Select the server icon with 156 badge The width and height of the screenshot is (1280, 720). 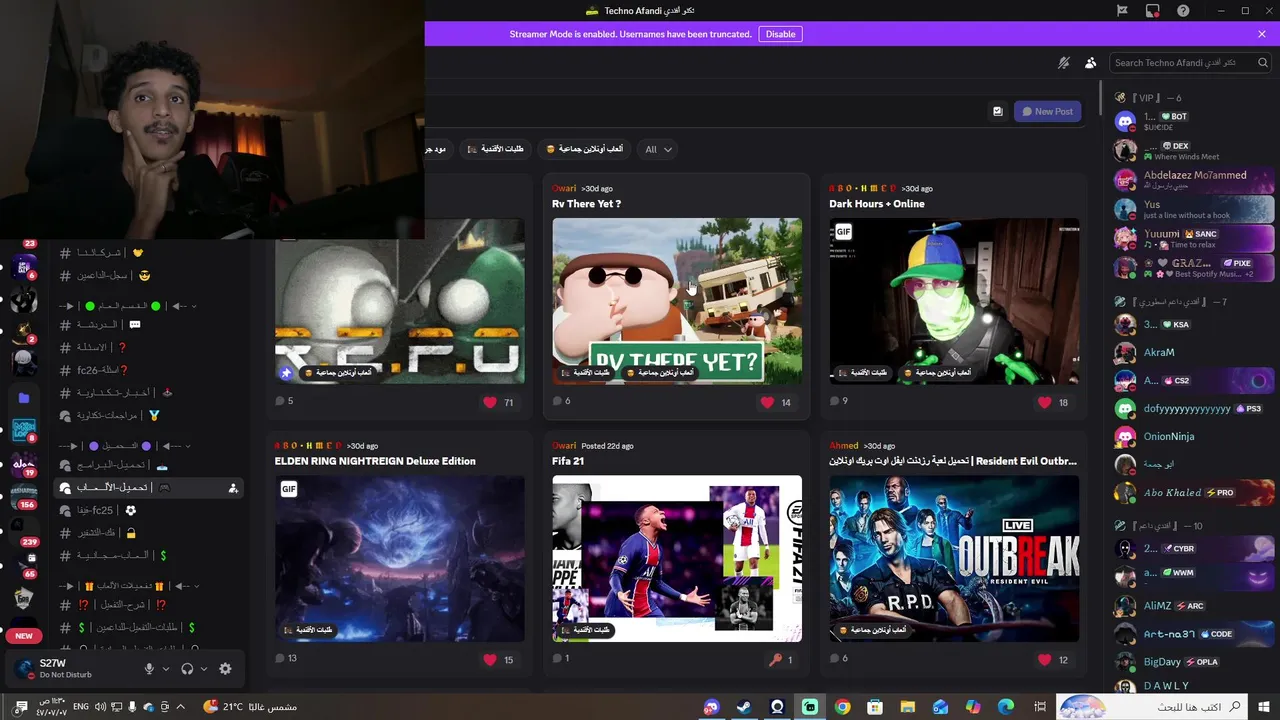point(24,495)
